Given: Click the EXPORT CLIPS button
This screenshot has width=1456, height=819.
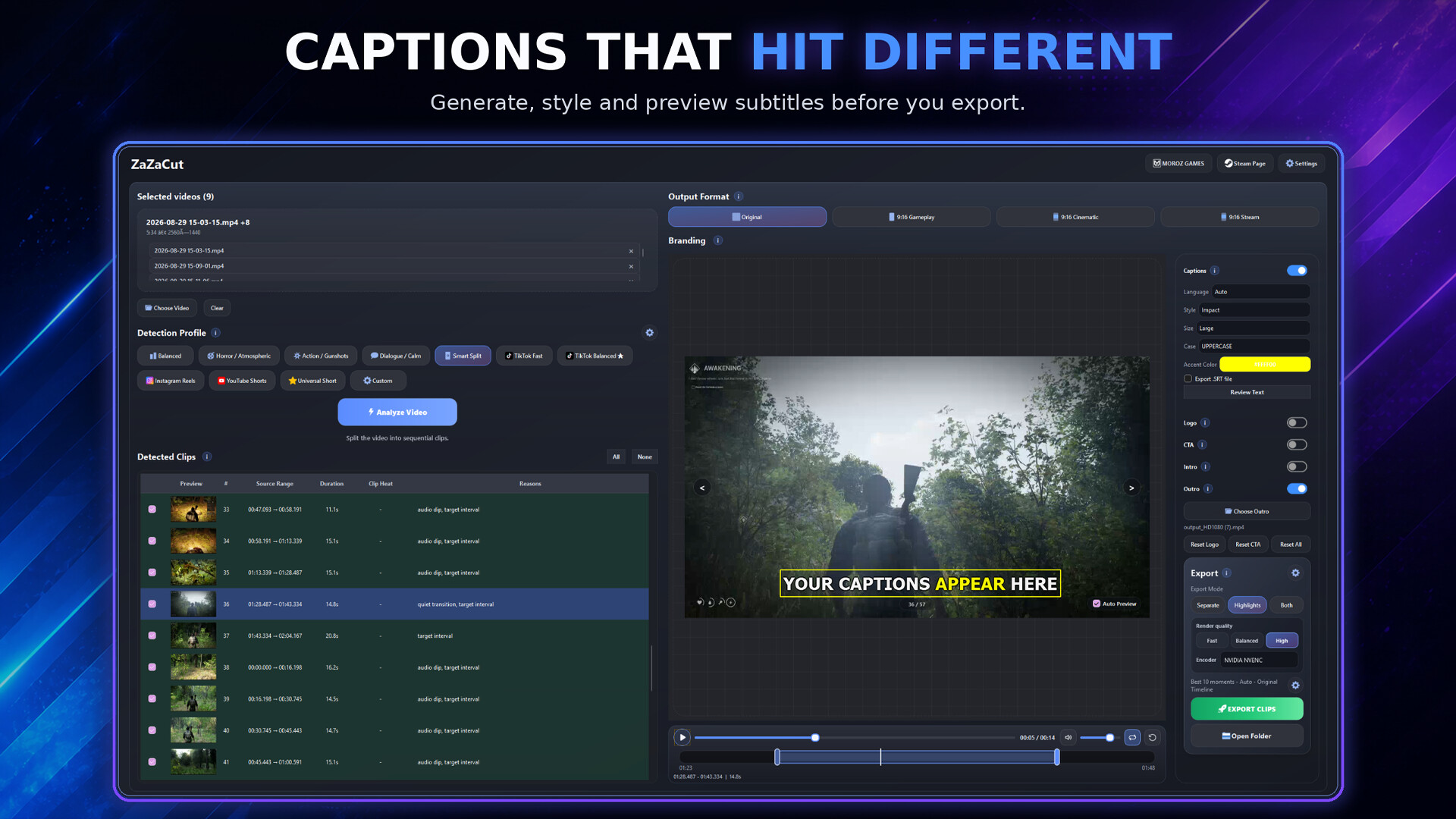Looking at the screenshot, I should [1247, 709].
